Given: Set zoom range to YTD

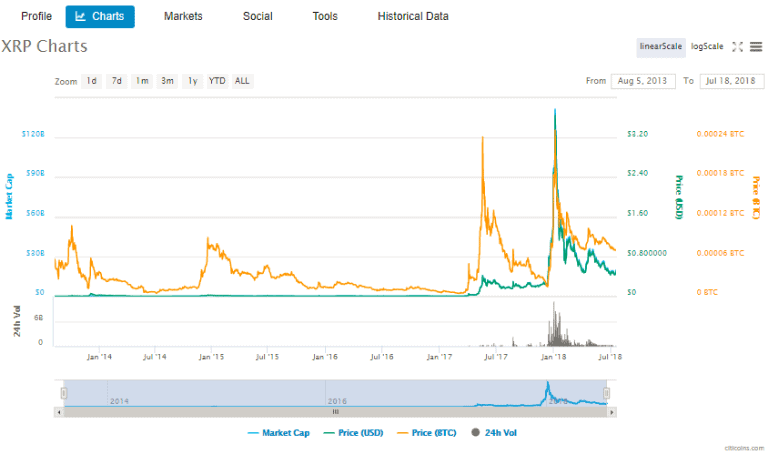Looking at the screenshot, I should [x=217, y=81].
